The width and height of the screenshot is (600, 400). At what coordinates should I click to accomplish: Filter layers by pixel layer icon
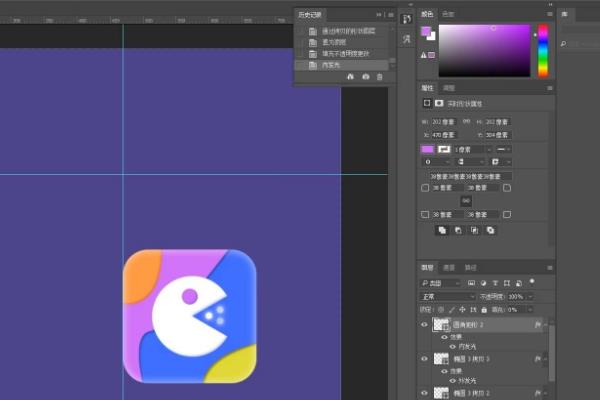click(x=471, y=283)
